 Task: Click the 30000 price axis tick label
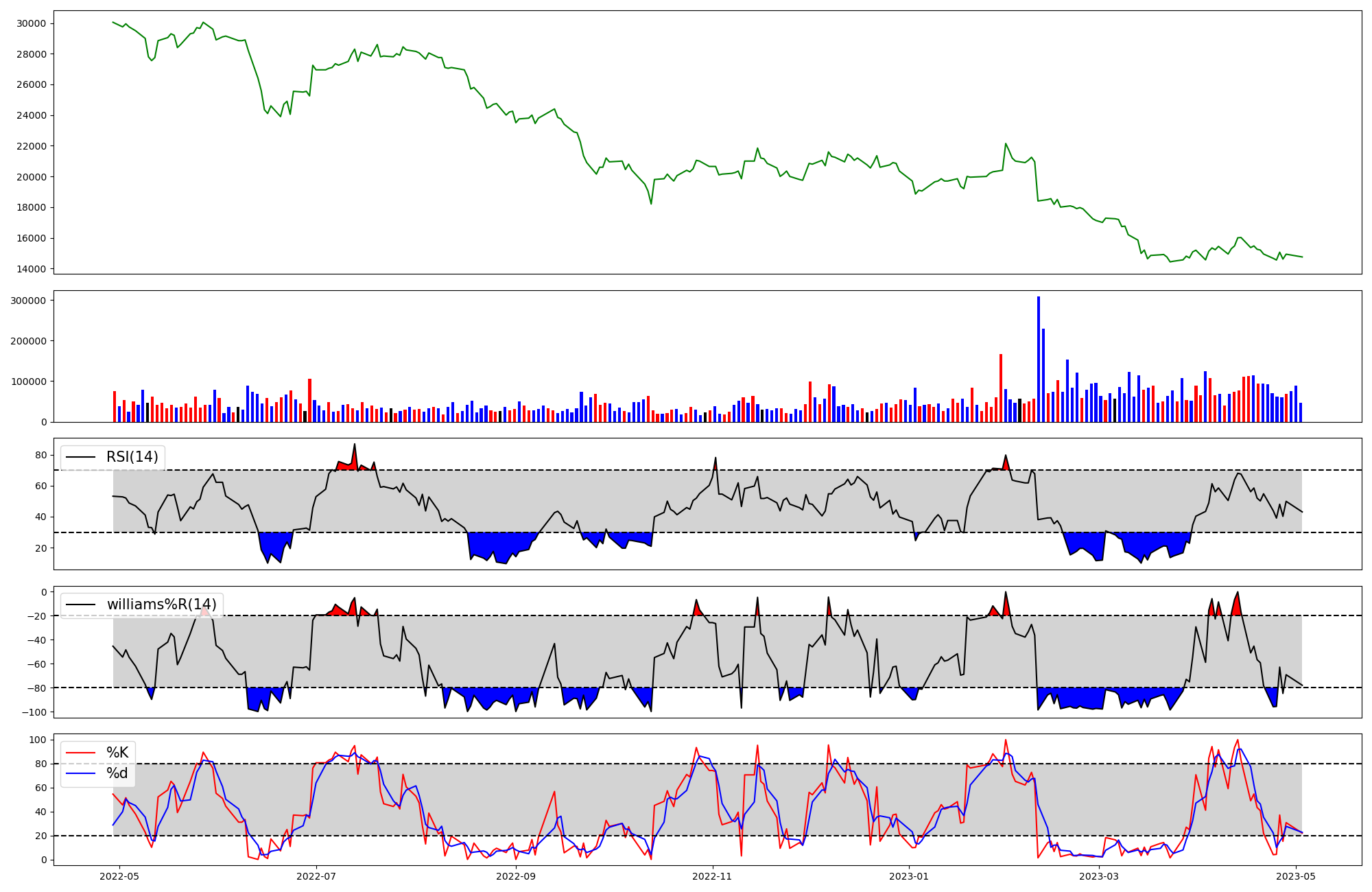point(31,23)
